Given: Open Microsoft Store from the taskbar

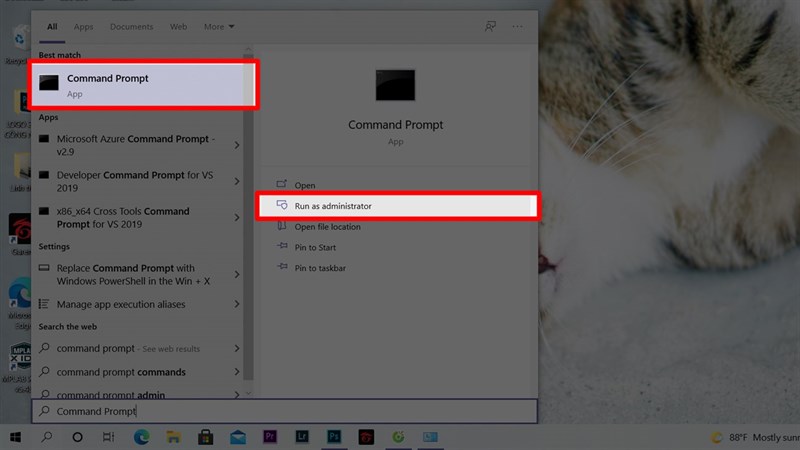Looking at the screenshot, I should click(x=206, y=437).
